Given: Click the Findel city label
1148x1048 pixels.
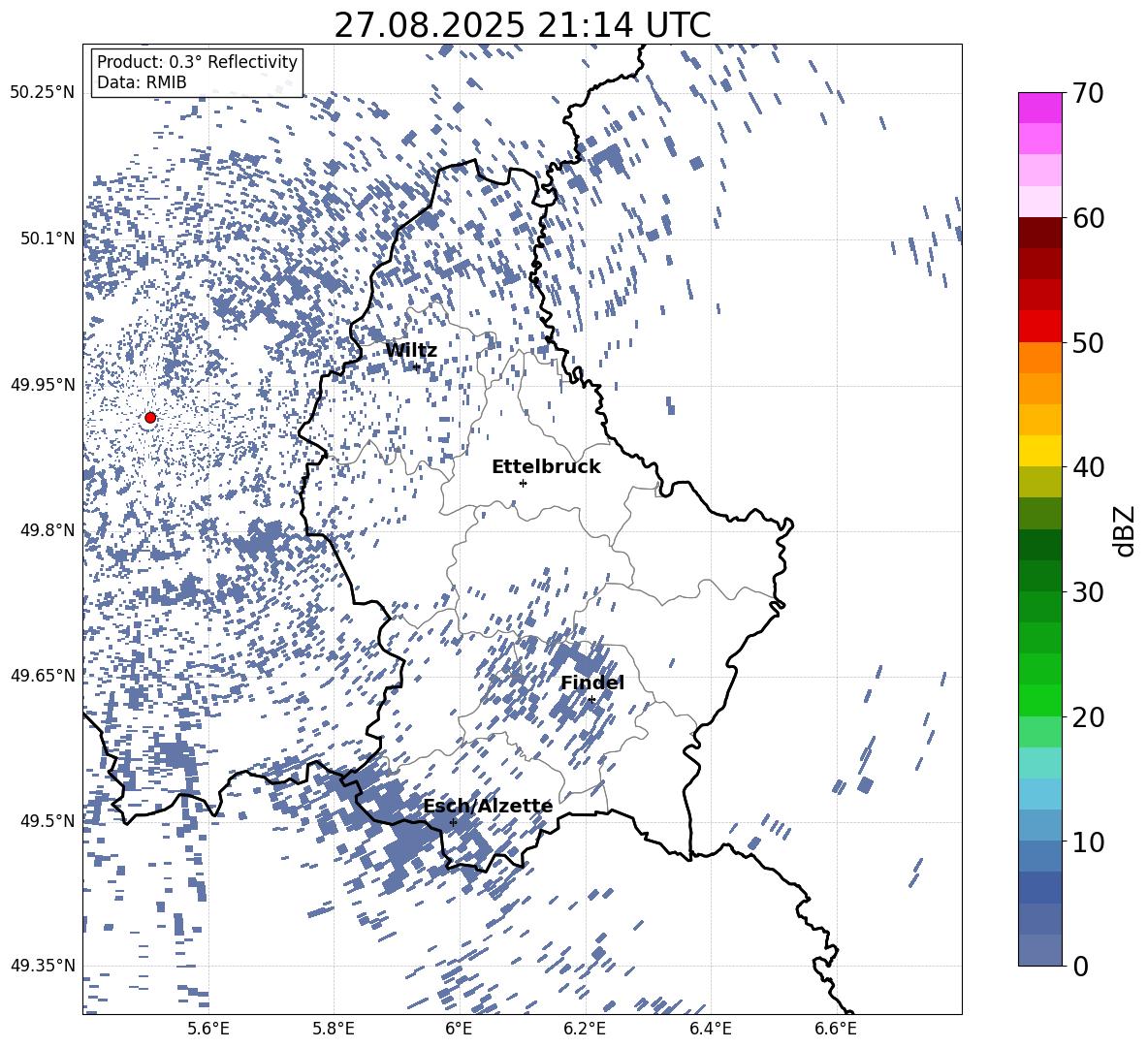Looking at the screenshot, I should [x=592, y=683].
